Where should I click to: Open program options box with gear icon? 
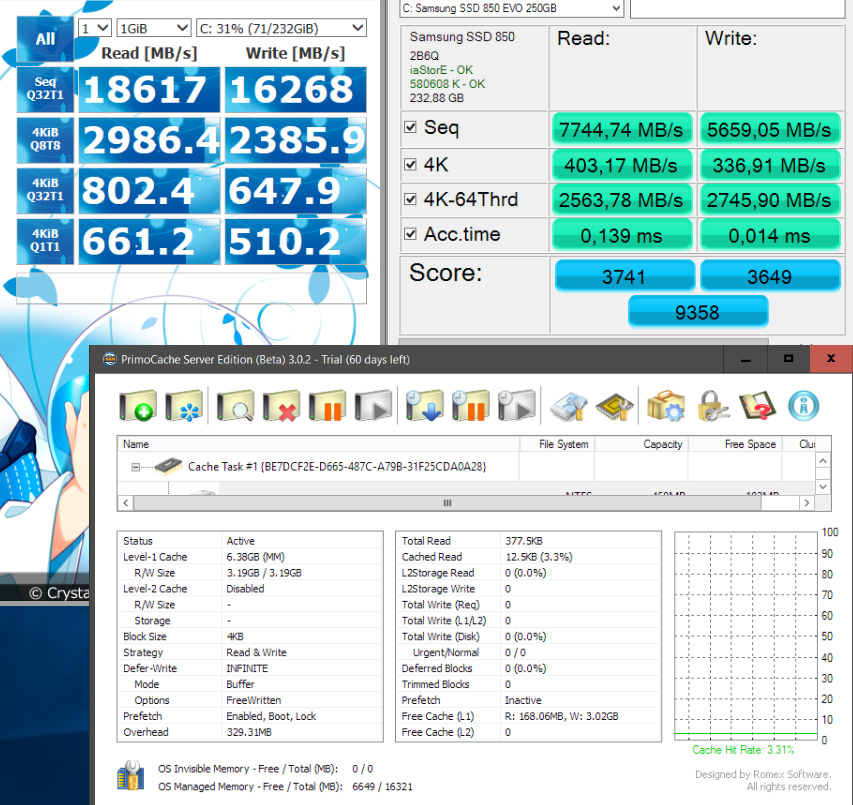[x=666, y=406]
